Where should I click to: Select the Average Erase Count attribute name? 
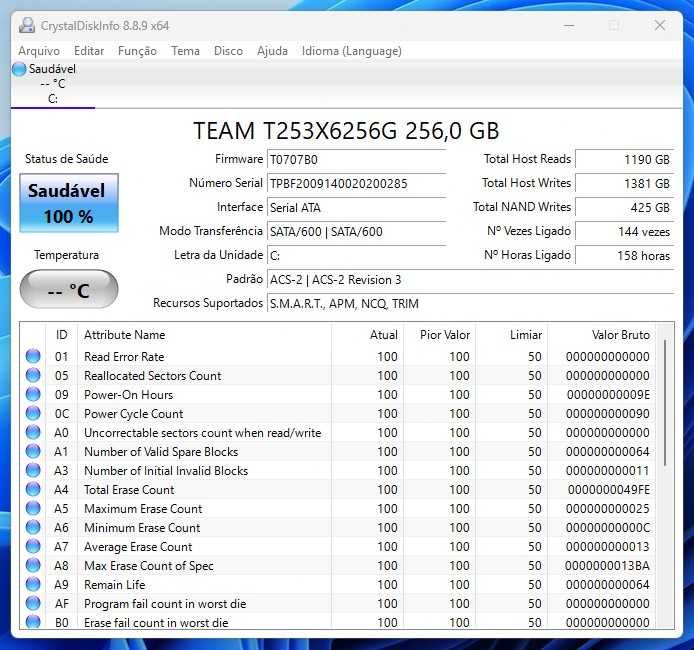(138, 547)
